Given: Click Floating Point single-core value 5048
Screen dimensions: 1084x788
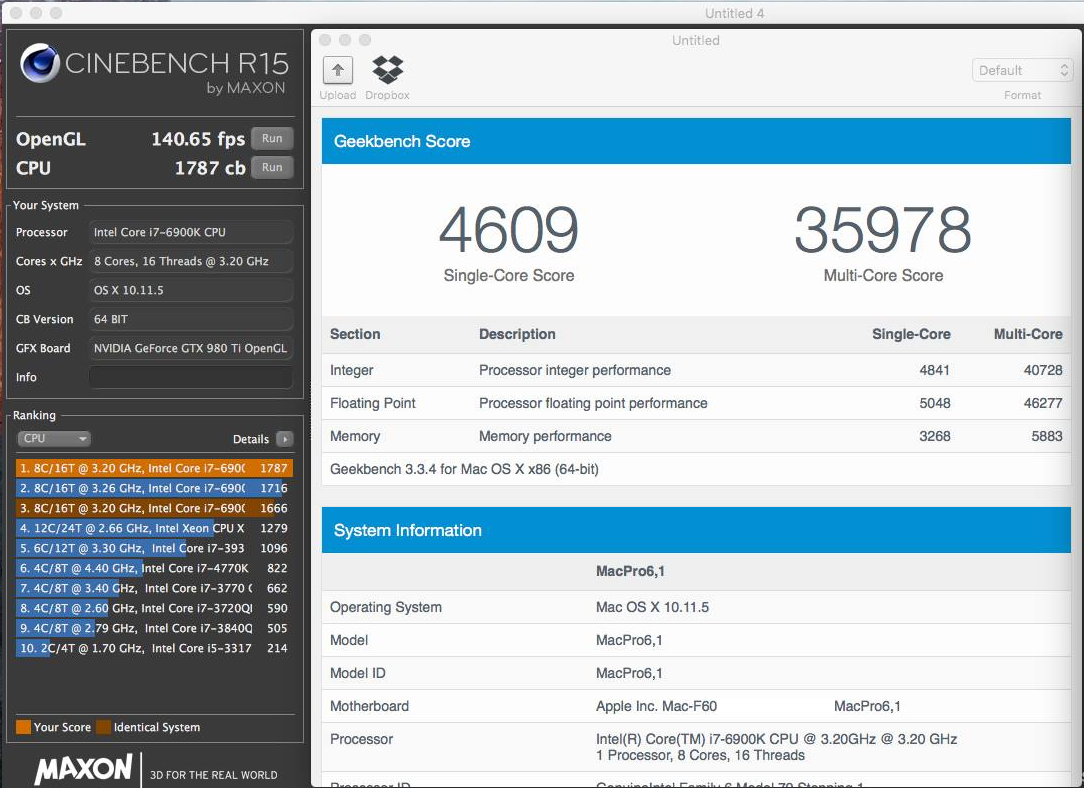Looking at the screenshot, I should (x=935, y=403).
